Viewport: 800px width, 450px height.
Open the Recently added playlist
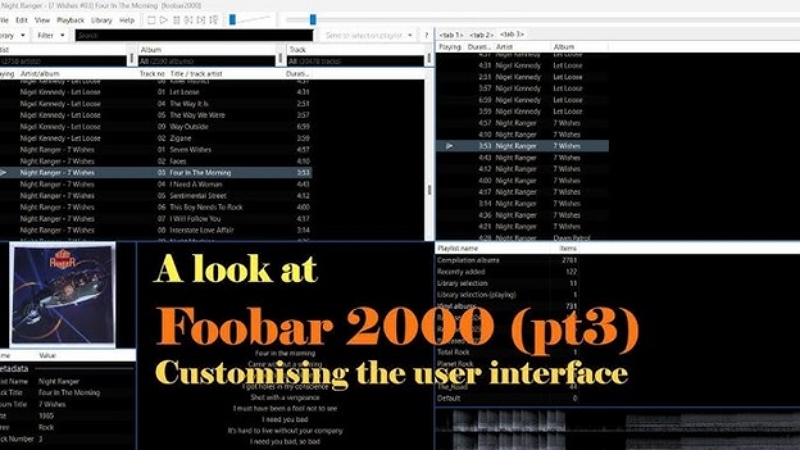[507, 272]
